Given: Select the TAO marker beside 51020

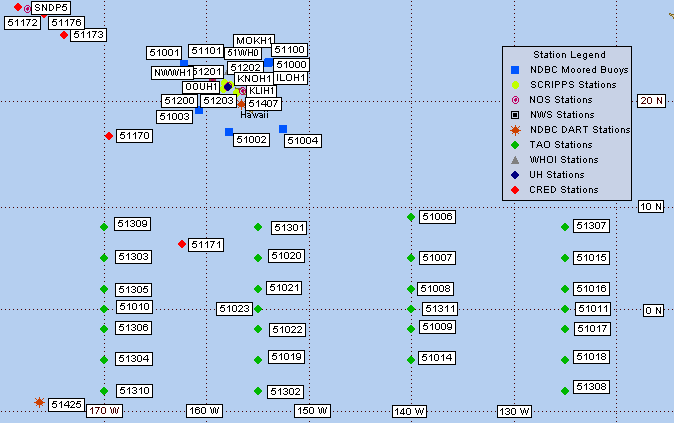Looking at the screenshot, I should 258,258.
